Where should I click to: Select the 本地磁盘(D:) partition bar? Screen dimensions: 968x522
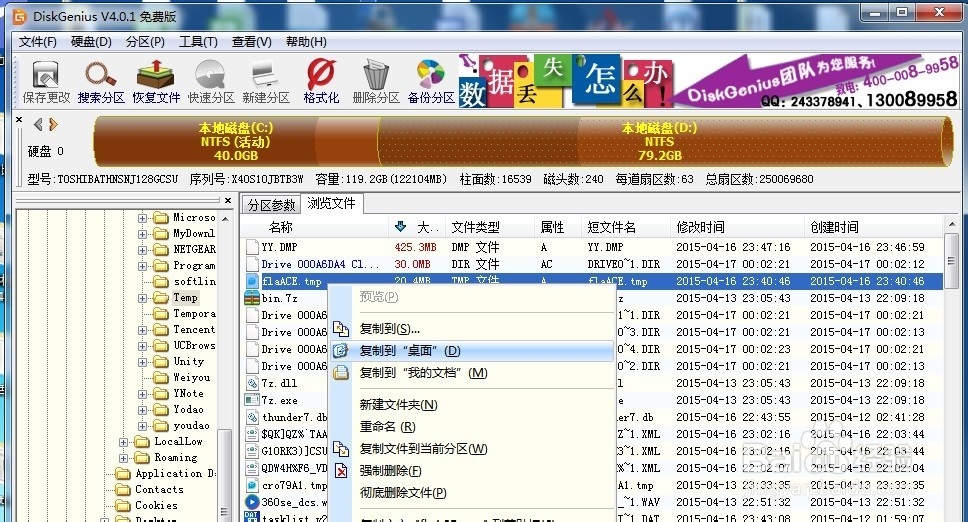[665, 141]
